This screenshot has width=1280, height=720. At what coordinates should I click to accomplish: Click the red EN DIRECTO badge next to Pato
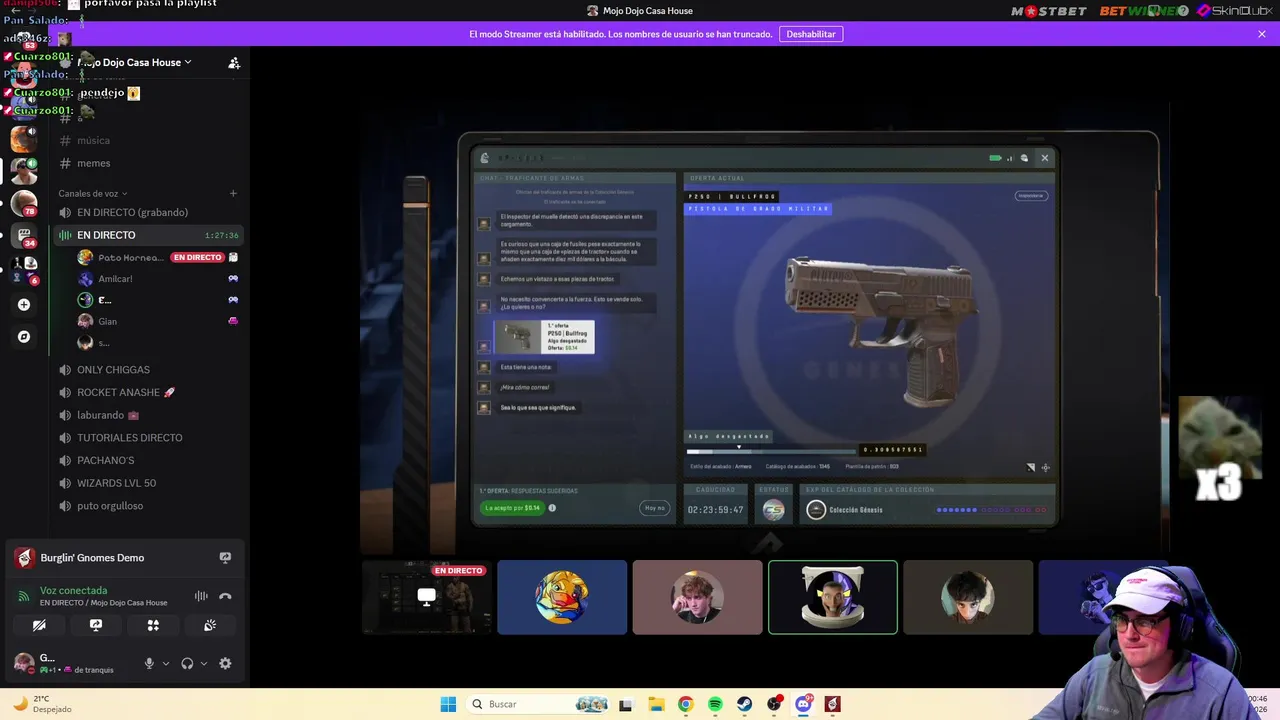(197, 257)
